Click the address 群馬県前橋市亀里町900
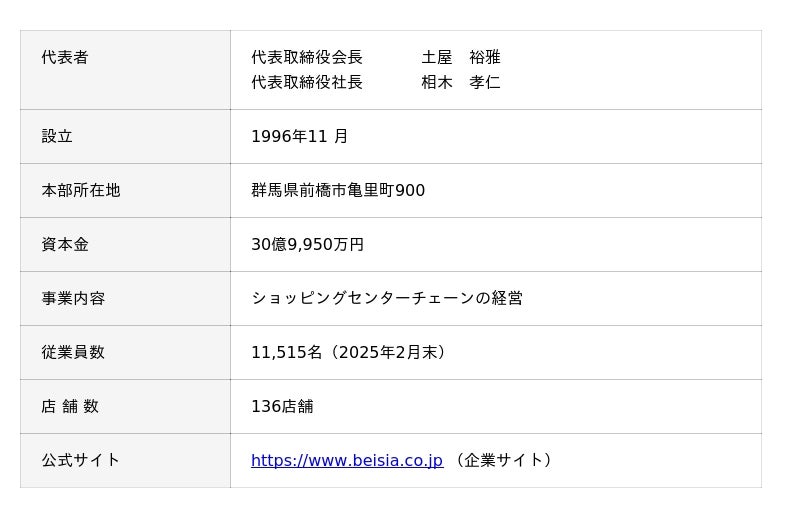 338,191
